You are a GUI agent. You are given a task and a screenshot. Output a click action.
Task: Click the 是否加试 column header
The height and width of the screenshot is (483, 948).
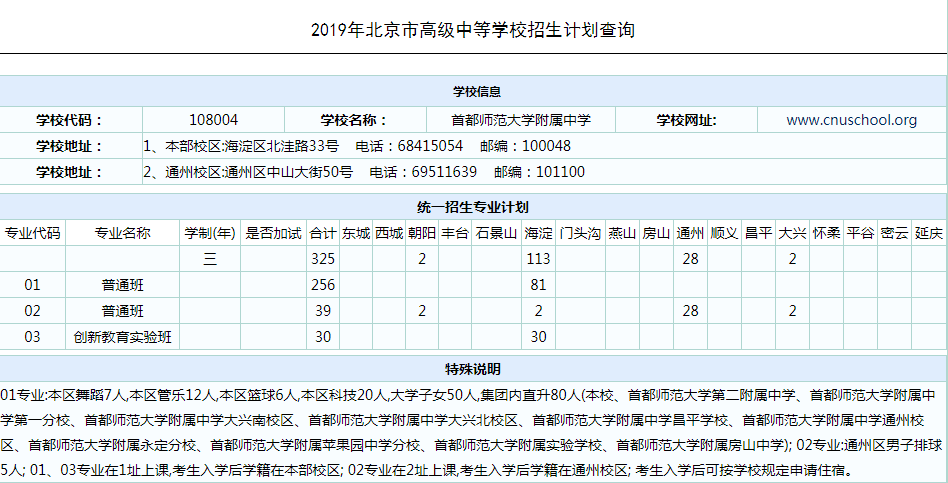pyautogui.click(x=273, y=233)
